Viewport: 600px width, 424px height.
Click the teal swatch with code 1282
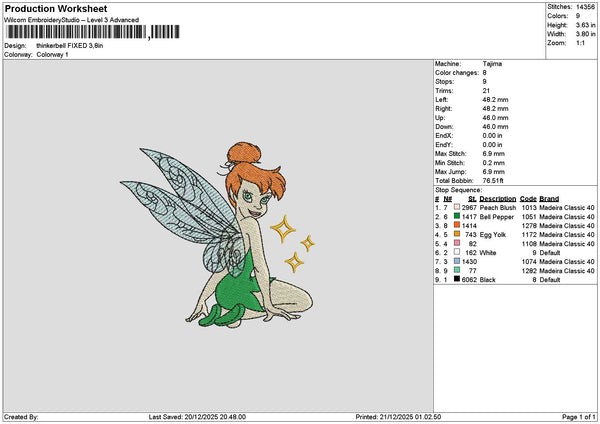coord(457,270)
